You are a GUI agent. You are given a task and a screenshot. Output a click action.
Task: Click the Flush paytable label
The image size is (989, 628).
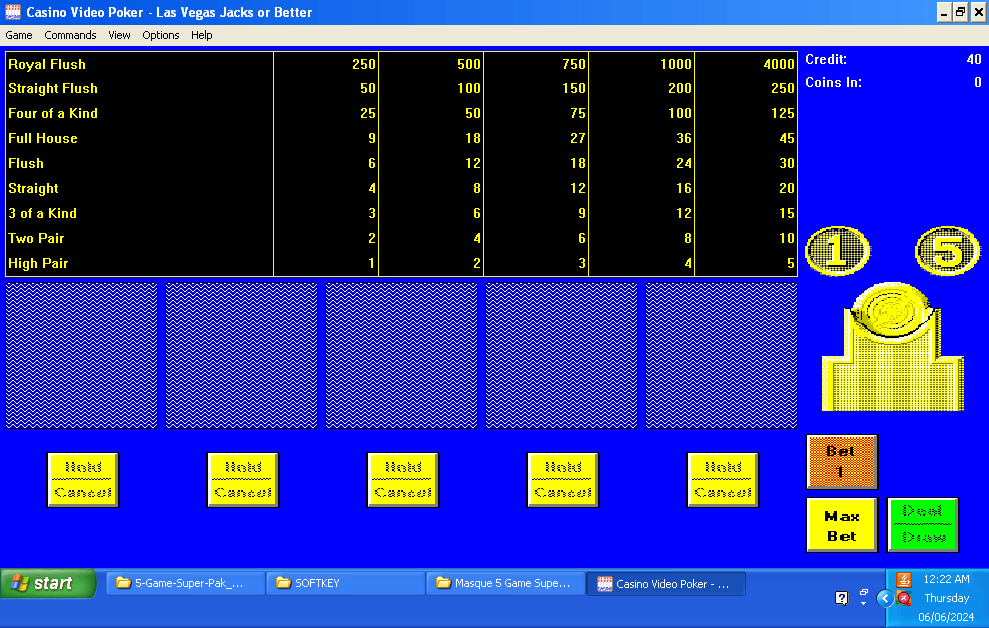(26, 164)
